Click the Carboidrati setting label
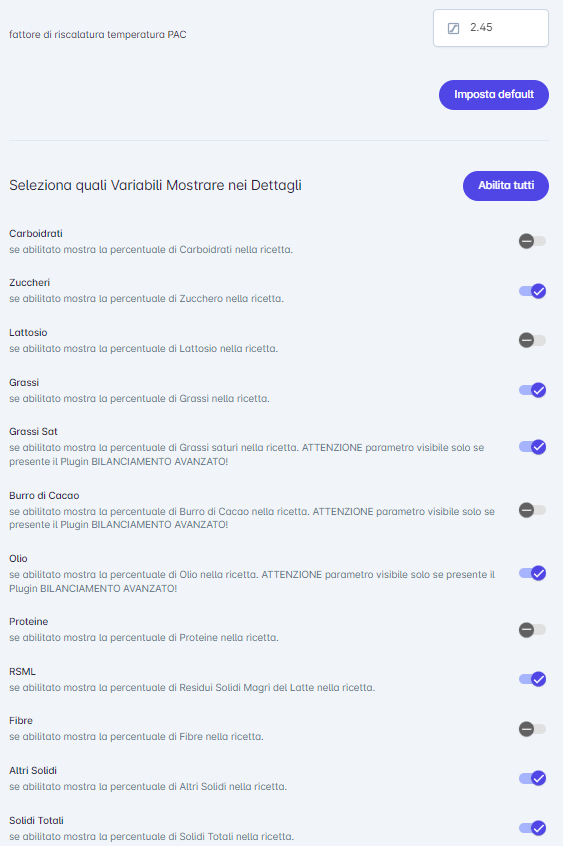 click(x=36, y=234)
